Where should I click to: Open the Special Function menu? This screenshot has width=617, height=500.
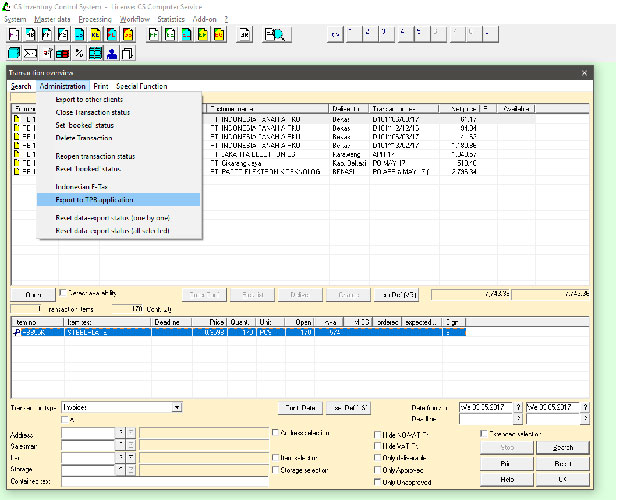(142, 86)
